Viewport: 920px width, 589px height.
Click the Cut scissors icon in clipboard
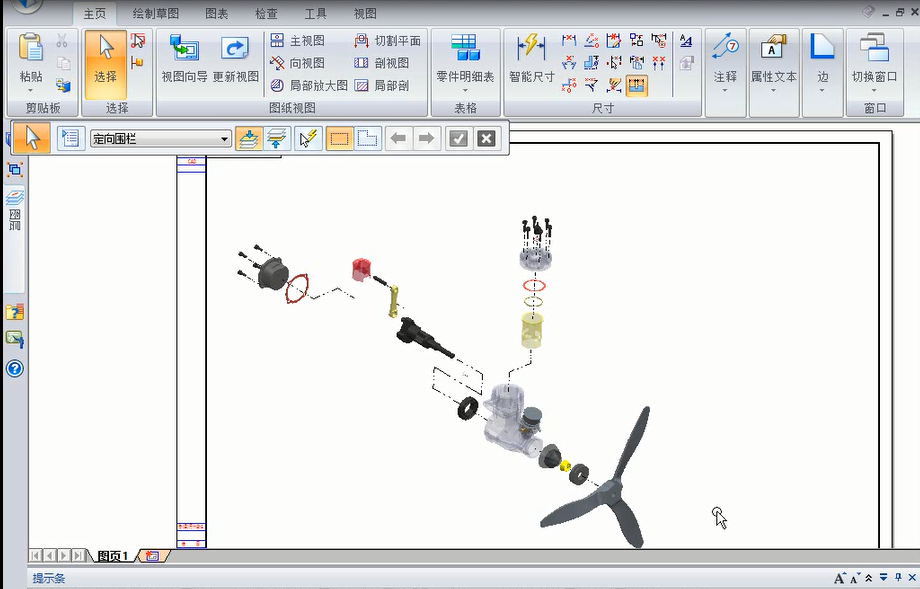pos(62,41)
